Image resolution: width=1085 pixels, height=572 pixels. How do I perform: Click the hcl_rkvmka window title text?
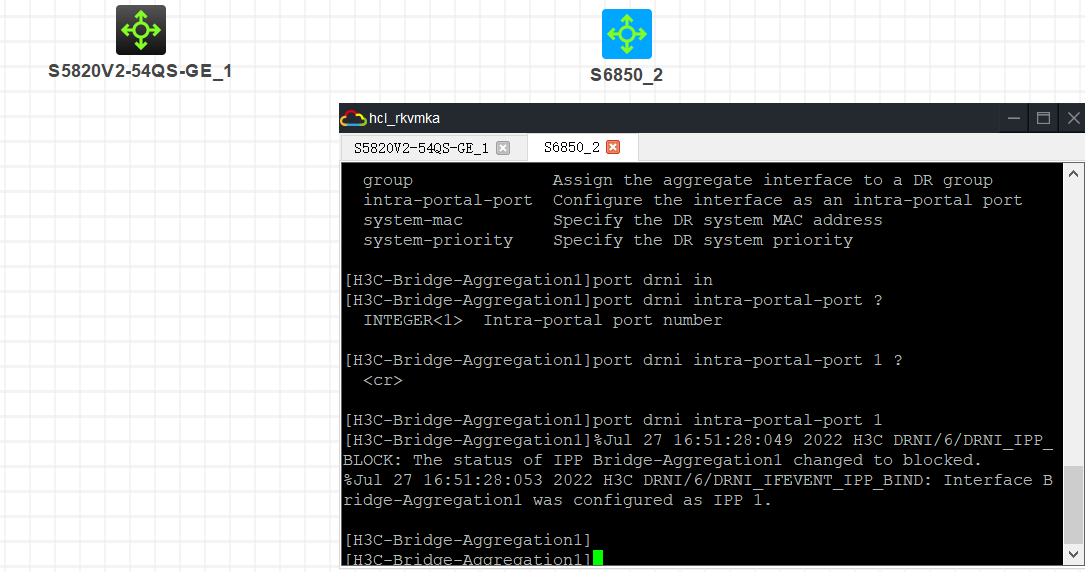coord(404,118)
